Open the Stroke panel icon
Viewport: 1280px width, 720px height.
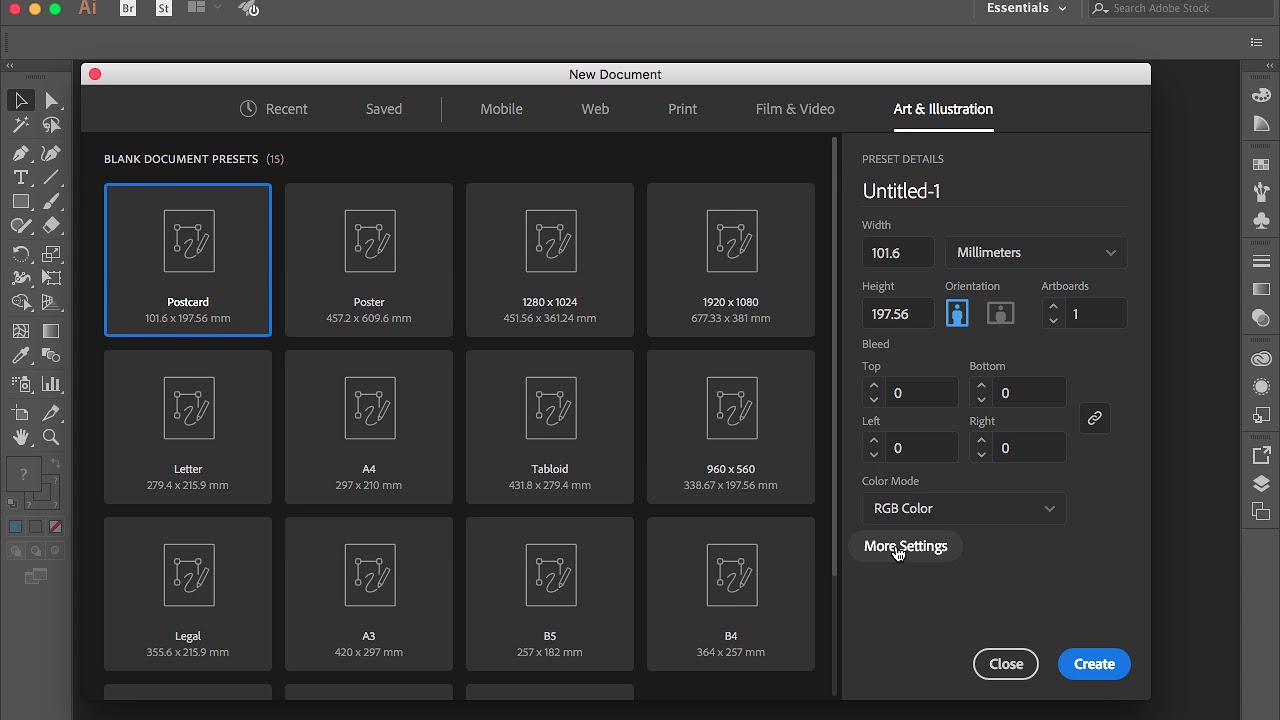coord(1261,262)
